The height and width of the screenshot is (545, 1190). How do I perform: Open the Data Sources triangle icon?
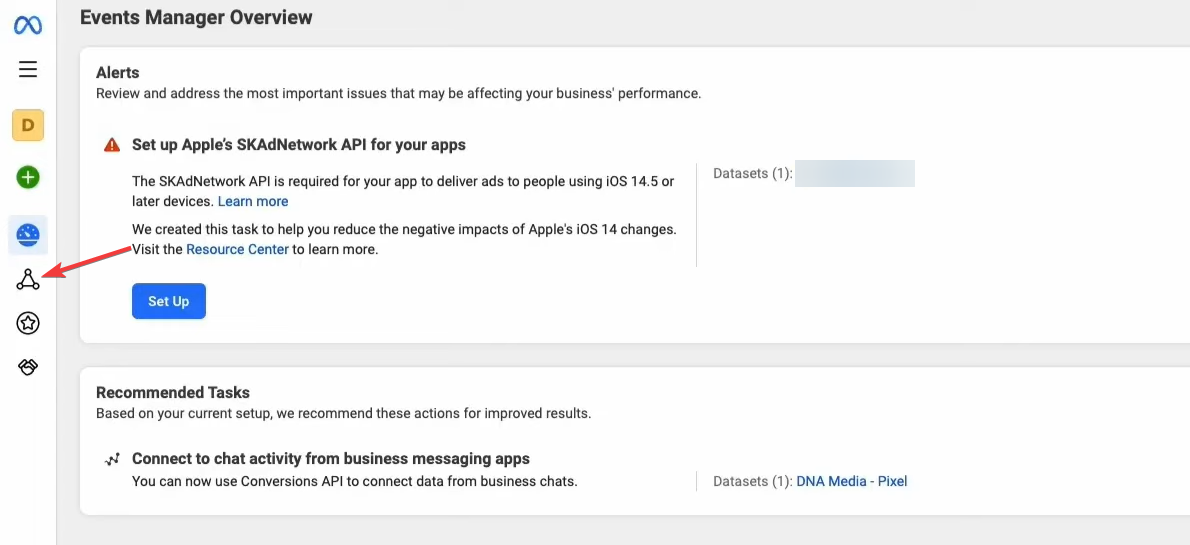click(28, 280)
